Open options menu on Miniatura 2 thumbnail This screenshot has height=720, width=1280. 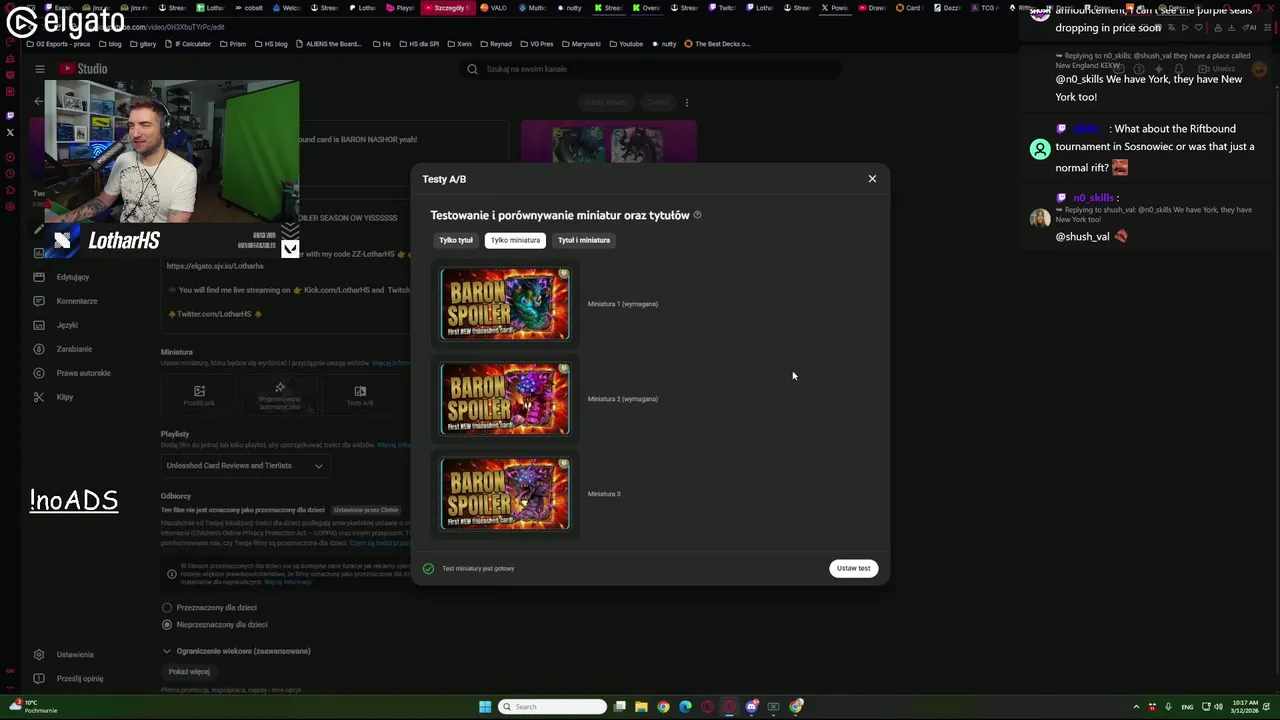[x=563, y=369]
